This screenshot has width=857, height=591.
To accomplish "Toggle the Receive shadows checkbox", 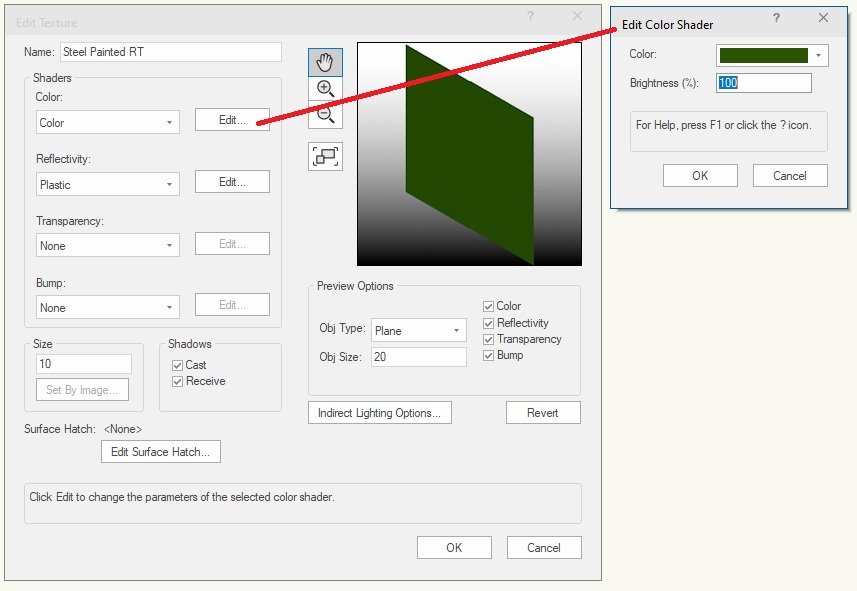I will (x=178, y=382).
